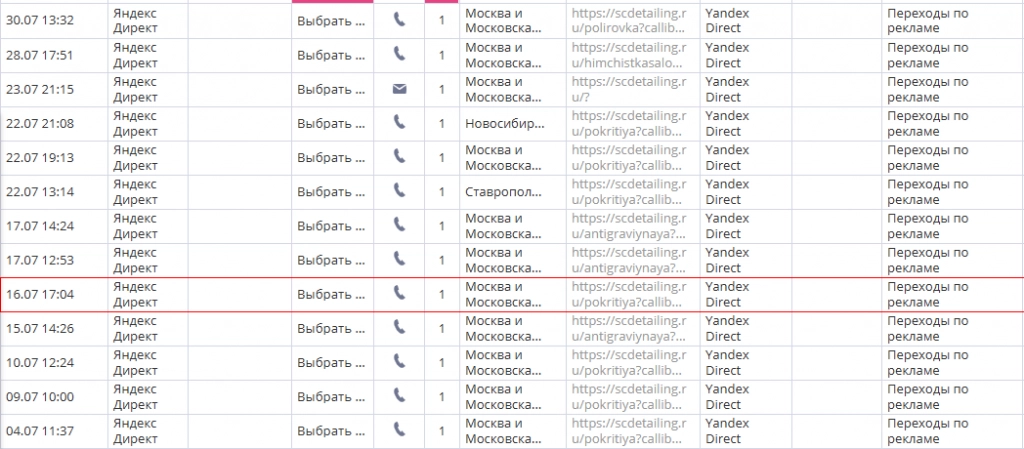Screen dimensions: 1024x449
Task: Click the phone icon in the 22.07 13:14 row
Action: [x=399, y=192]
